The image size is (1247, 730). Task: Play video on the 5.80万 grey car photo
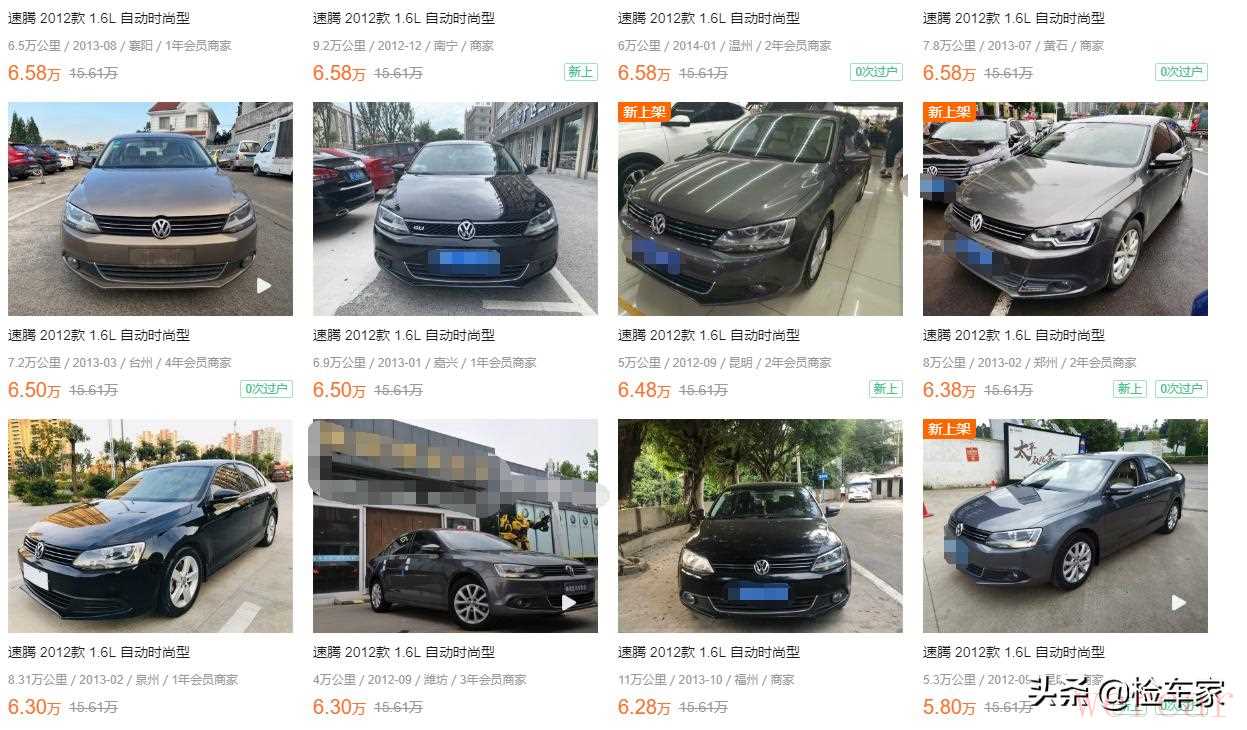pos(1179,603)
